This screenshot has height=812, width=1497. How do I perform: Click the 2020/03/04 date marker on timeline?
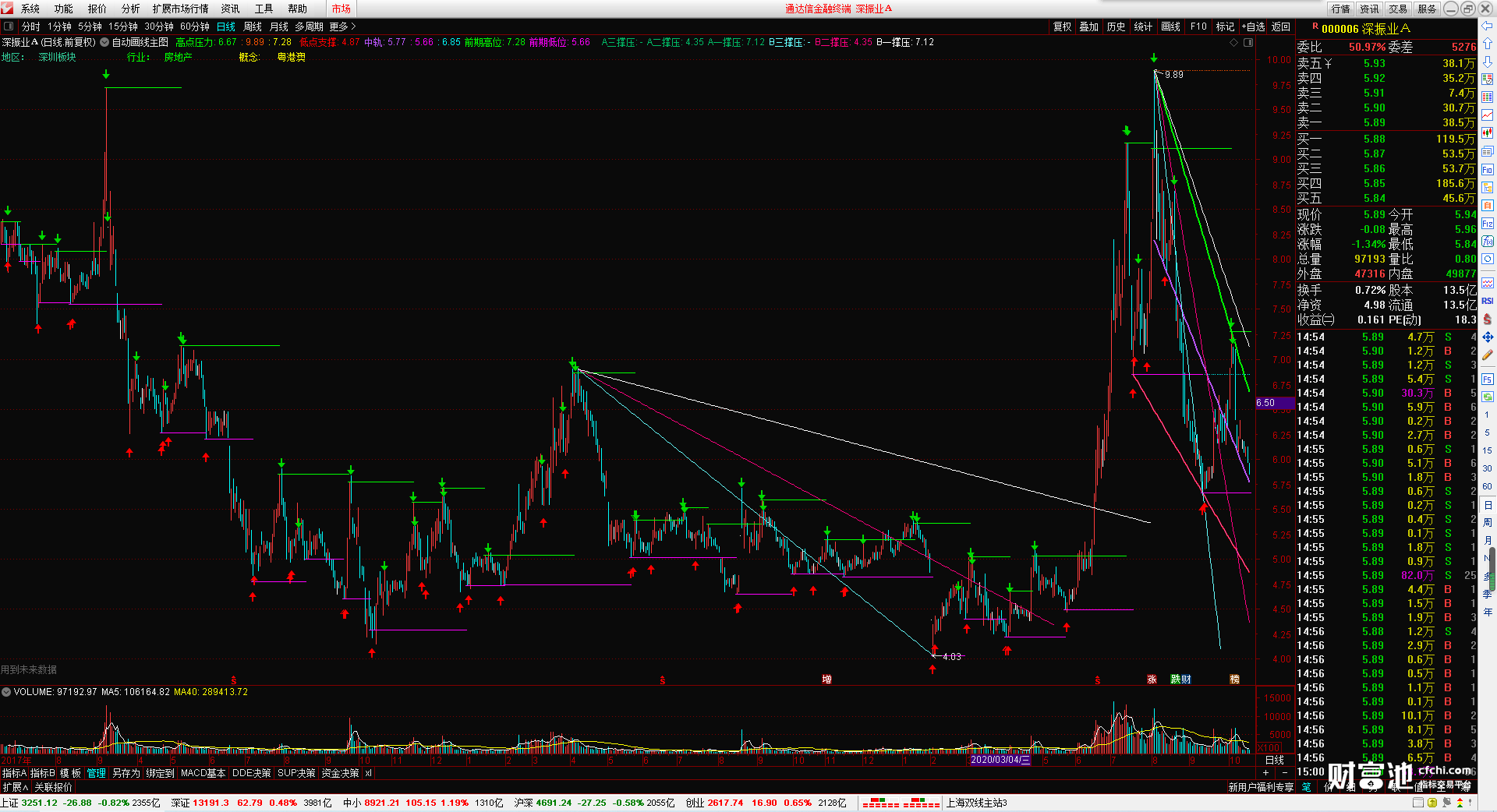pyautogui.click(x=1000, y=760)
